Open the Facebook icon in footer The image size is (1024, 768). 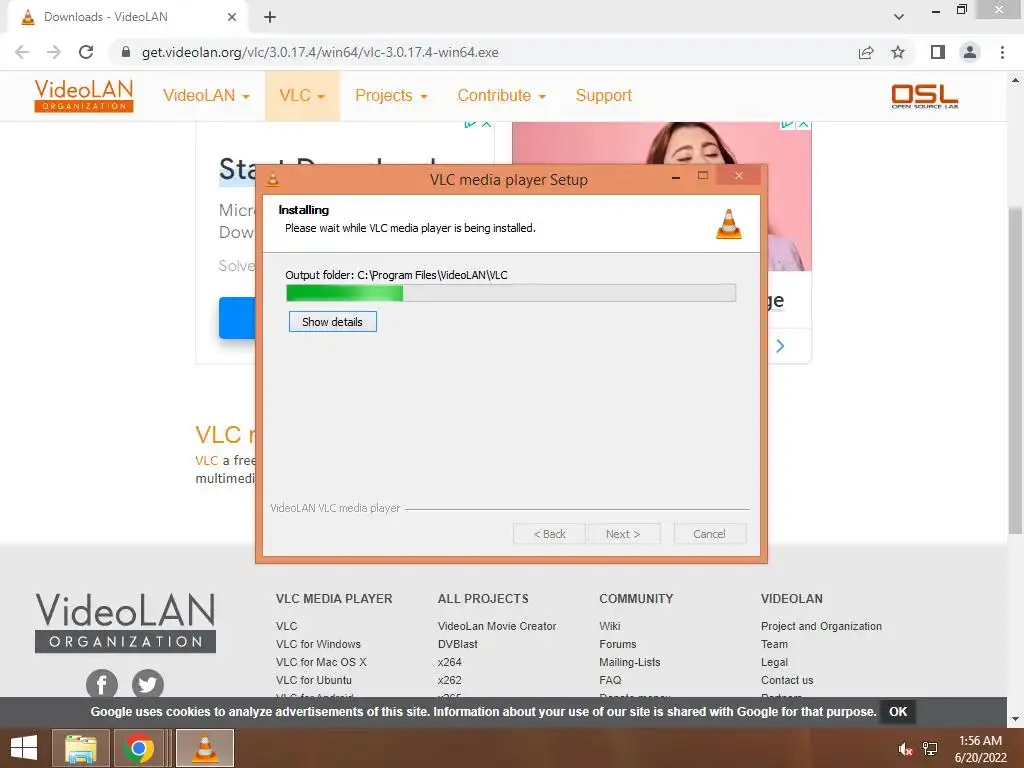[x=102, y=684]
